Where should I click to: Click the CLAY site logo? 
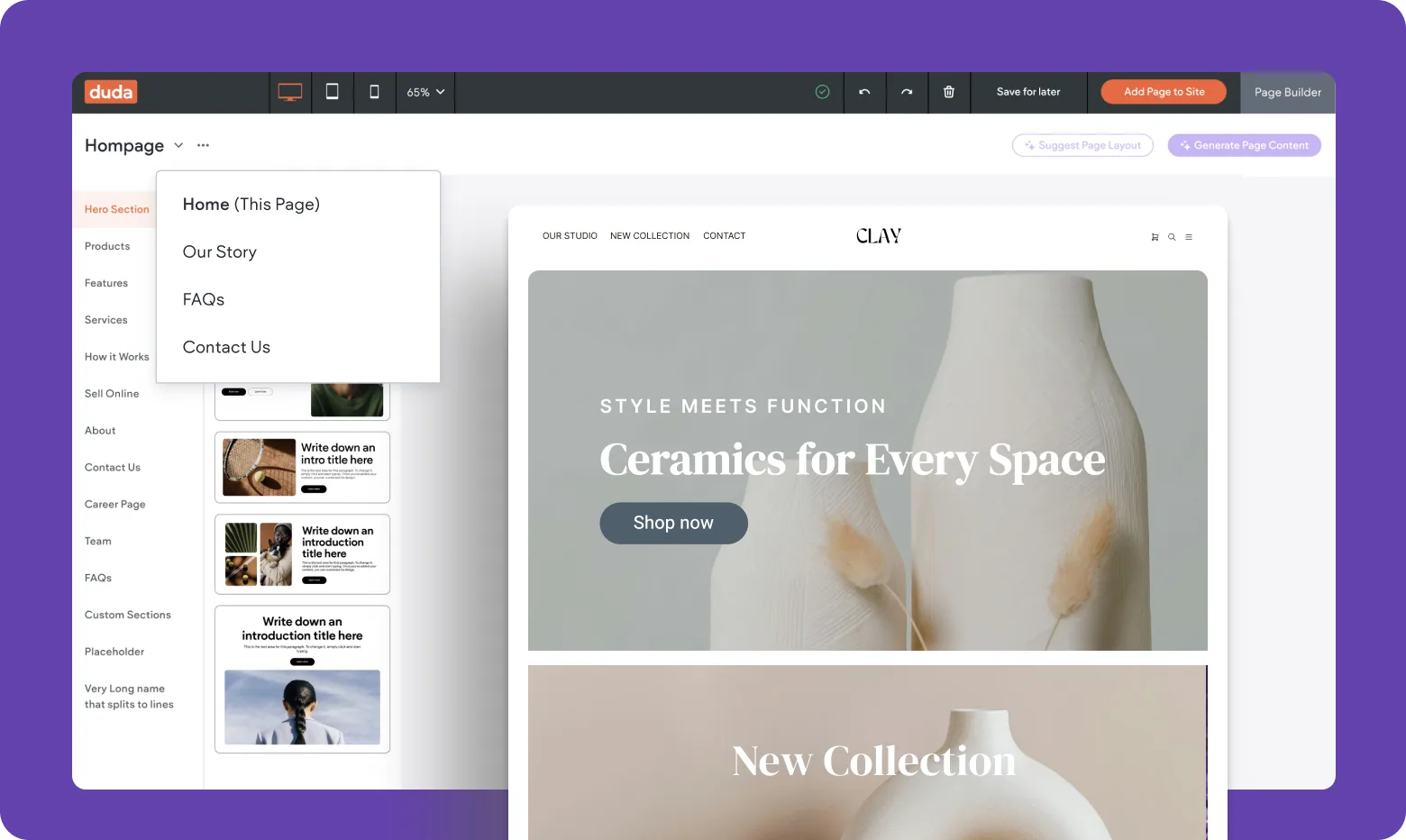(x=879, y=236)
